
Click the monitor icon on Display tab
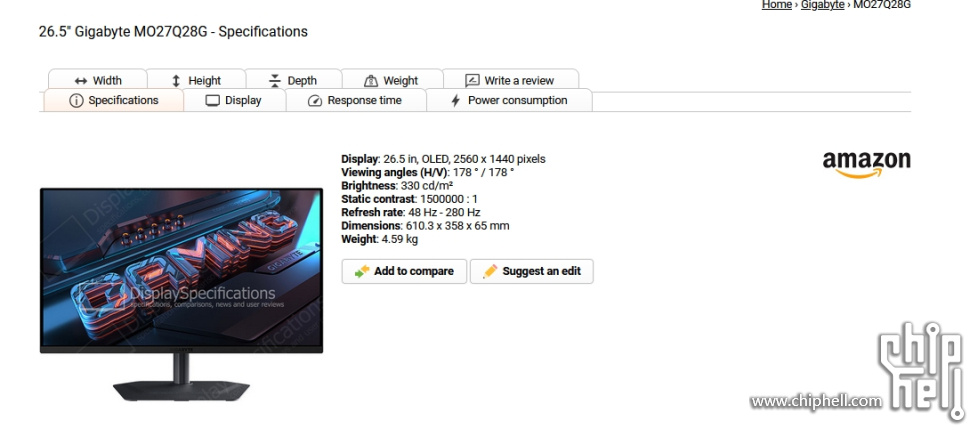coord(213,100)
